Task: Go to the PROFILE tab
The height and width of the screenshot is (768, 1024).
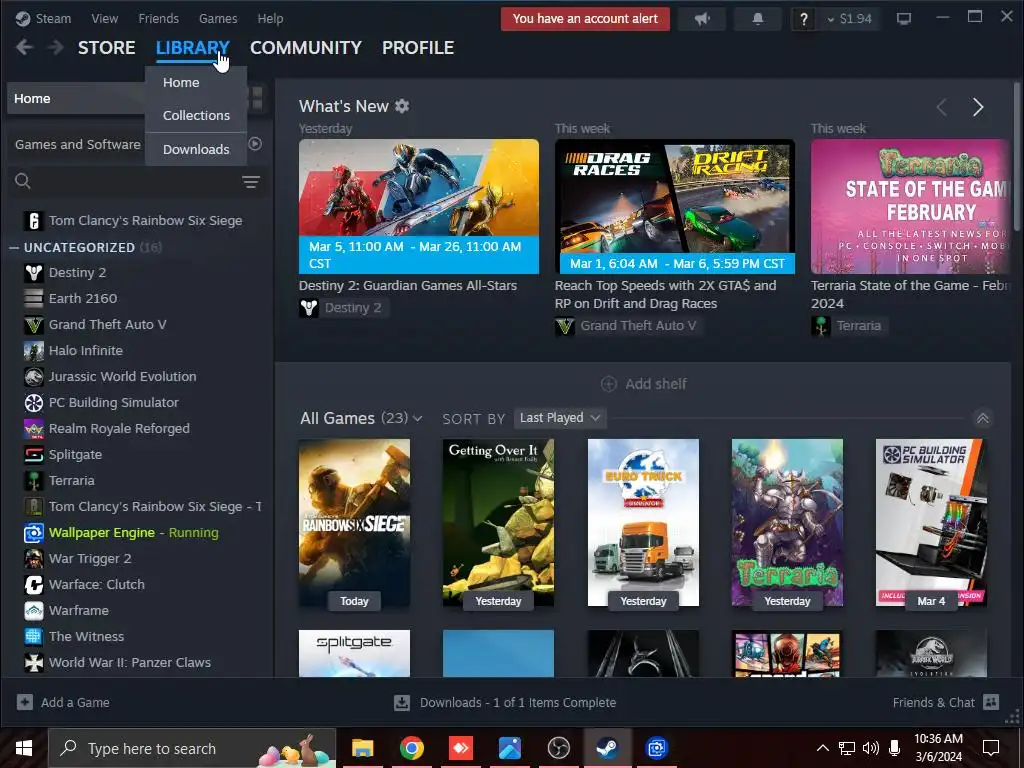Action: [418, 48]
